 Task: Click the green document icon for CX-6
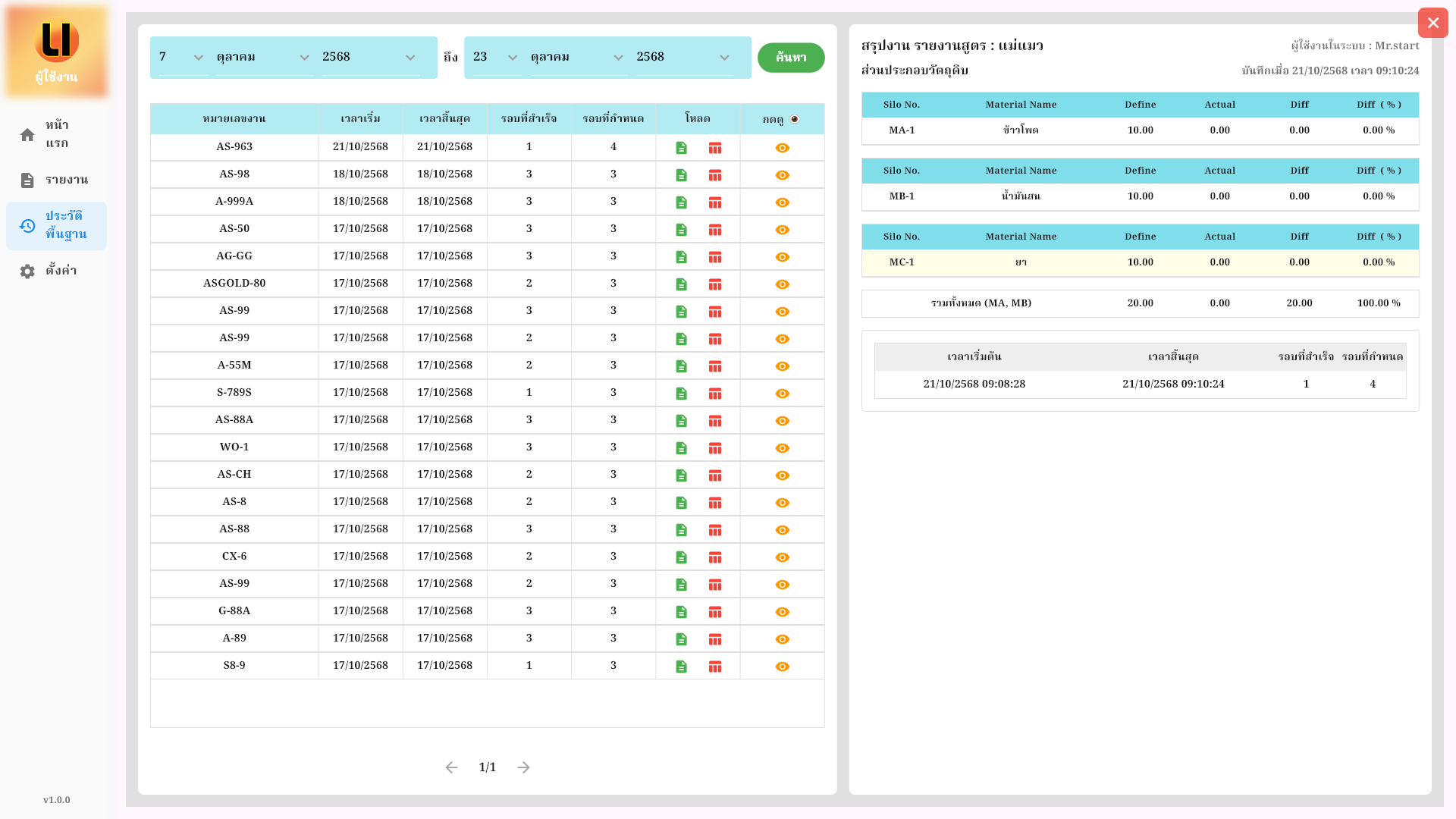[x=681, y=557]
